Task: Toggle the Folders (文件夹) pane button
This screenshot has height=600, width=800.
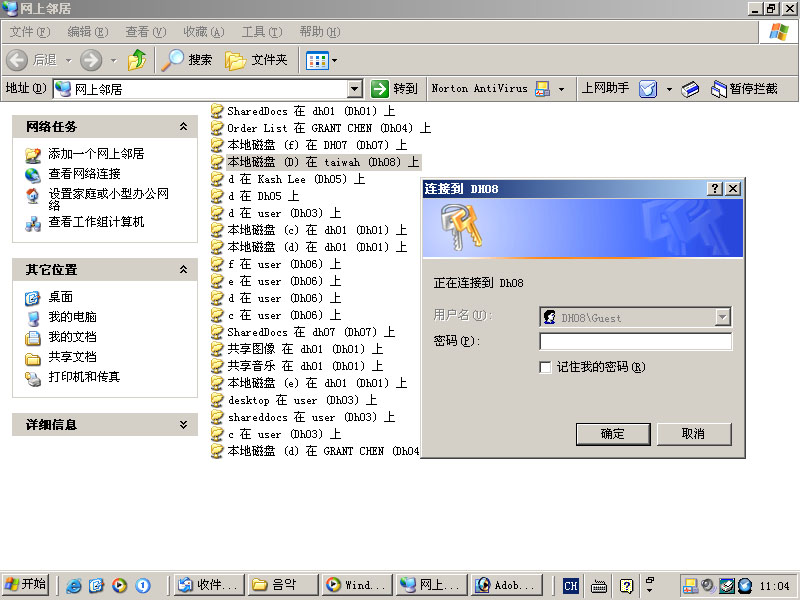Action: pos(256,60)
